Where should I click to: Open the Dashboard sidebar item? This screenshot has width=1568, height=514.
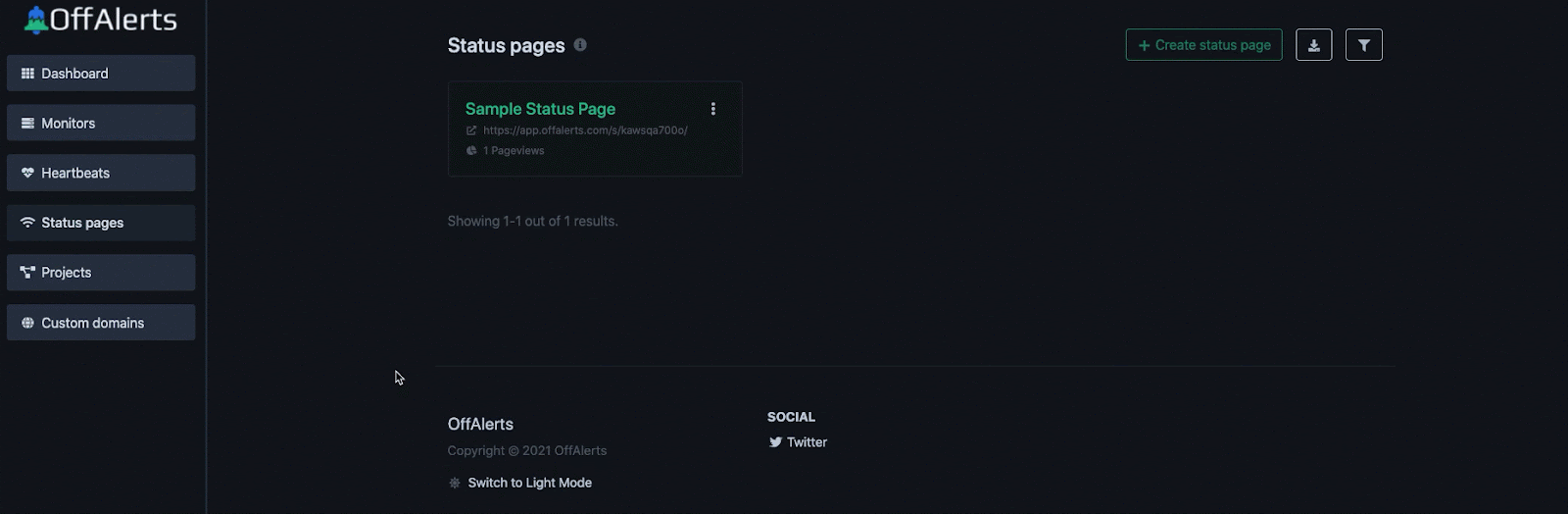pyautogui.click(x=101, y=74)
